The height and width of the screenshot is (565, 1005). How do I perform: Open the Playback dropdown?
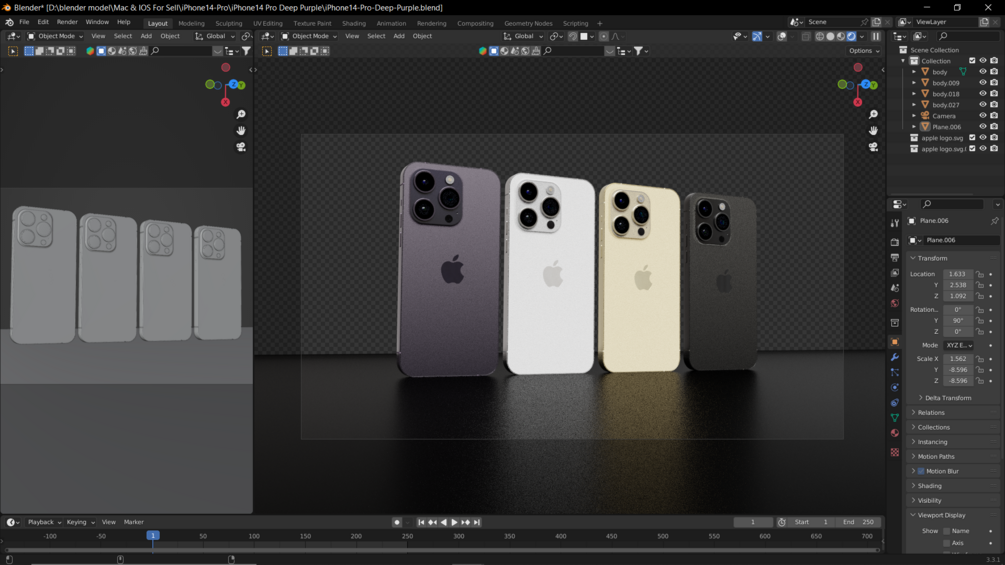click(44, 523)
